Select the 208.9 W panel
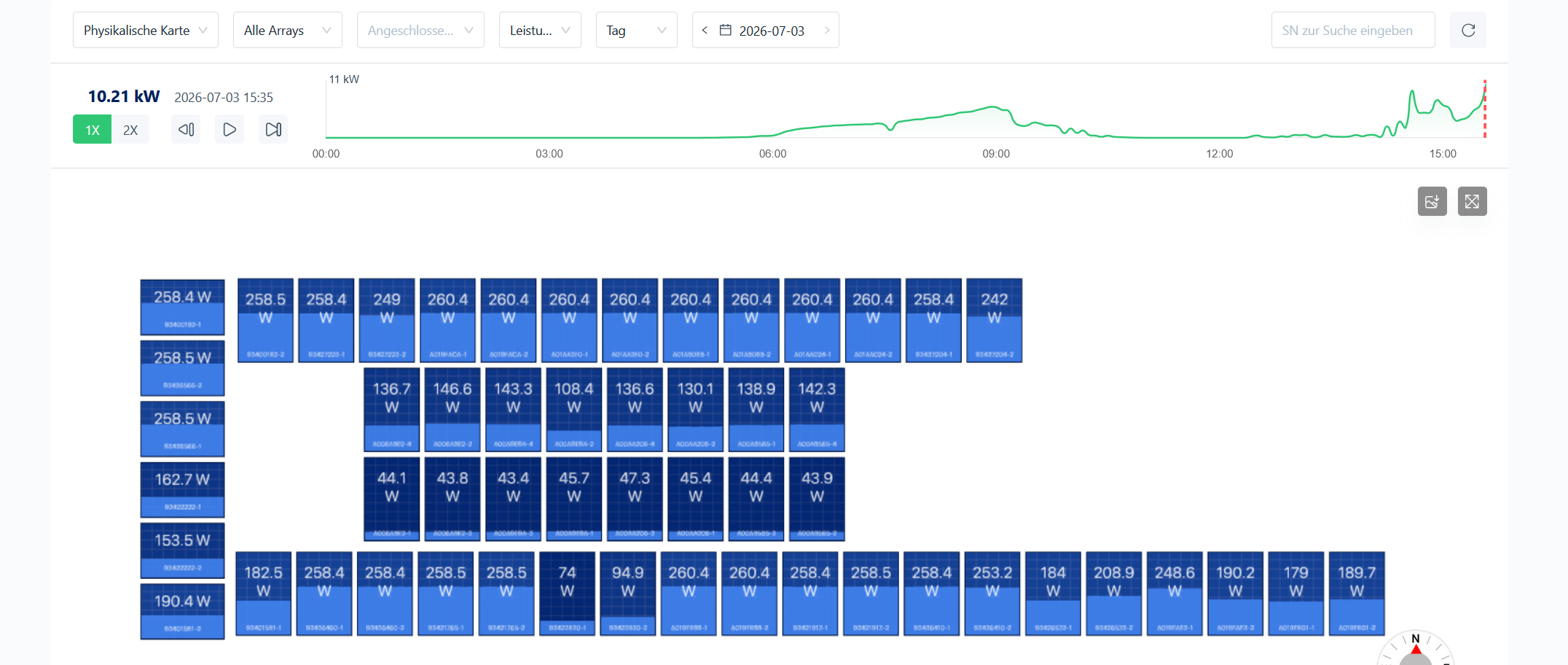 pyautogui.click(x=1114, y=594)
